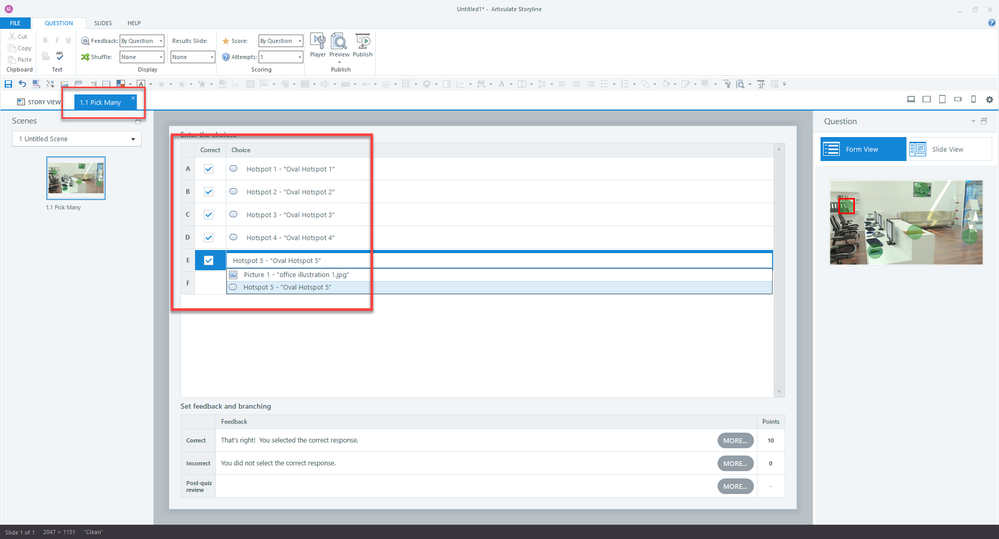The height and width of the screenshot is (539, 999).
Task: Click the Undo arrow icon
Action: click(22, 84)
